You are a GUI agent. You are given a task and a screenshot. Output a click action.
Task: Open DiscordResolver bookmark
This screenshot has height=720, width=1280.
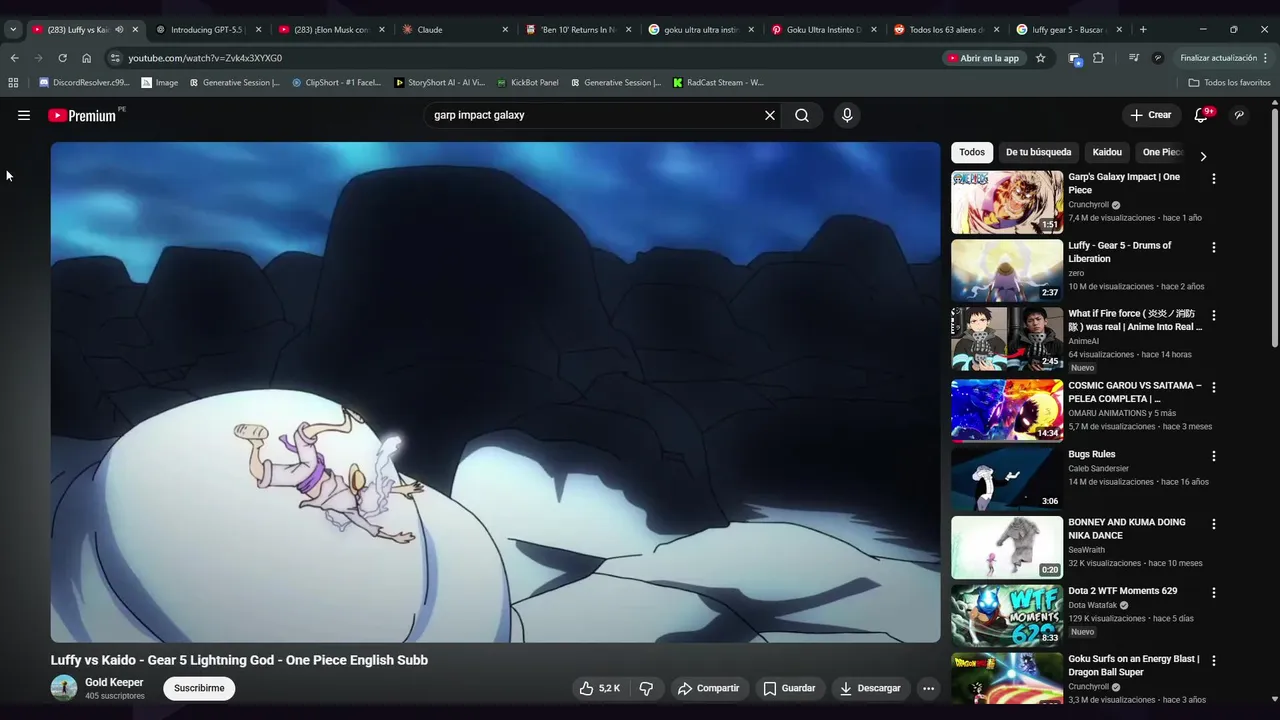pos(84,82)
